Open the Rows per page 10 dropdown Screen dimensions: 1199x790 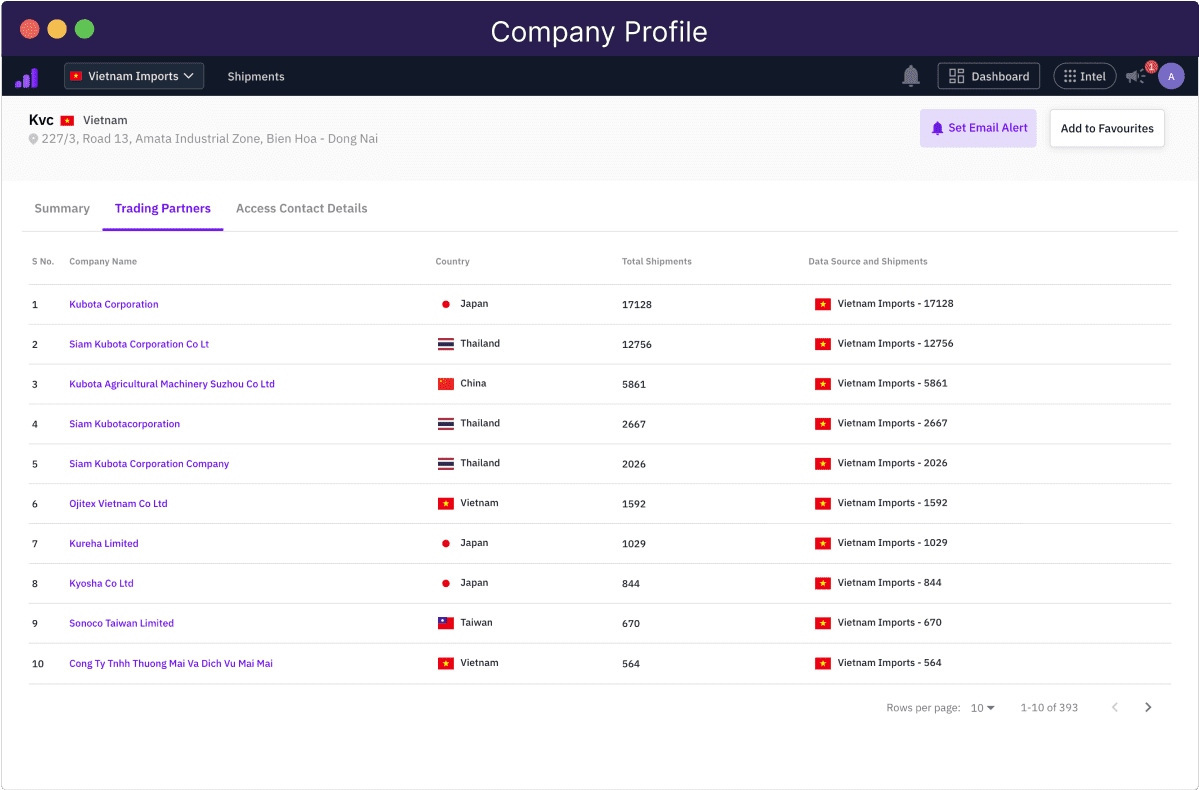(x=983, y=708)
